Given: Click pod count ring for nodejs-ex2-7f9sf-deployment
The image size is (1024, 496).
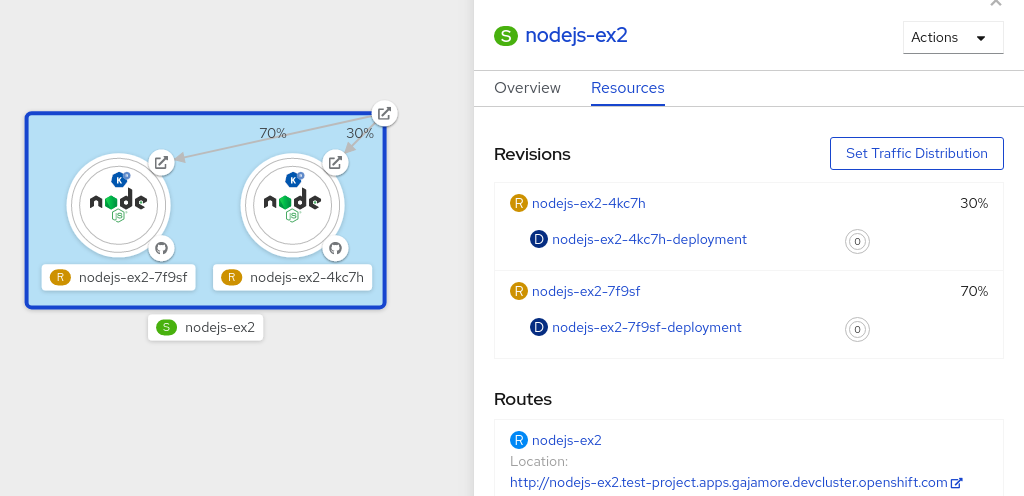Looking at the screenshot, I should coord(857,329).
